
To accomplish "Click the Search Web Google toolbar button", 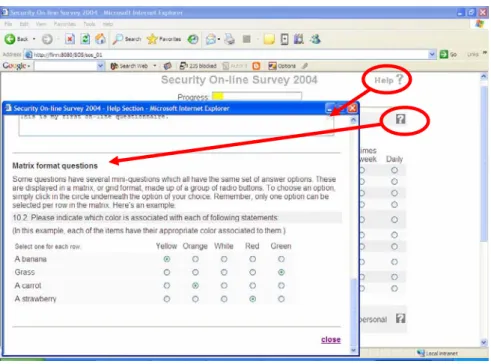I will [x=129, y=66].
